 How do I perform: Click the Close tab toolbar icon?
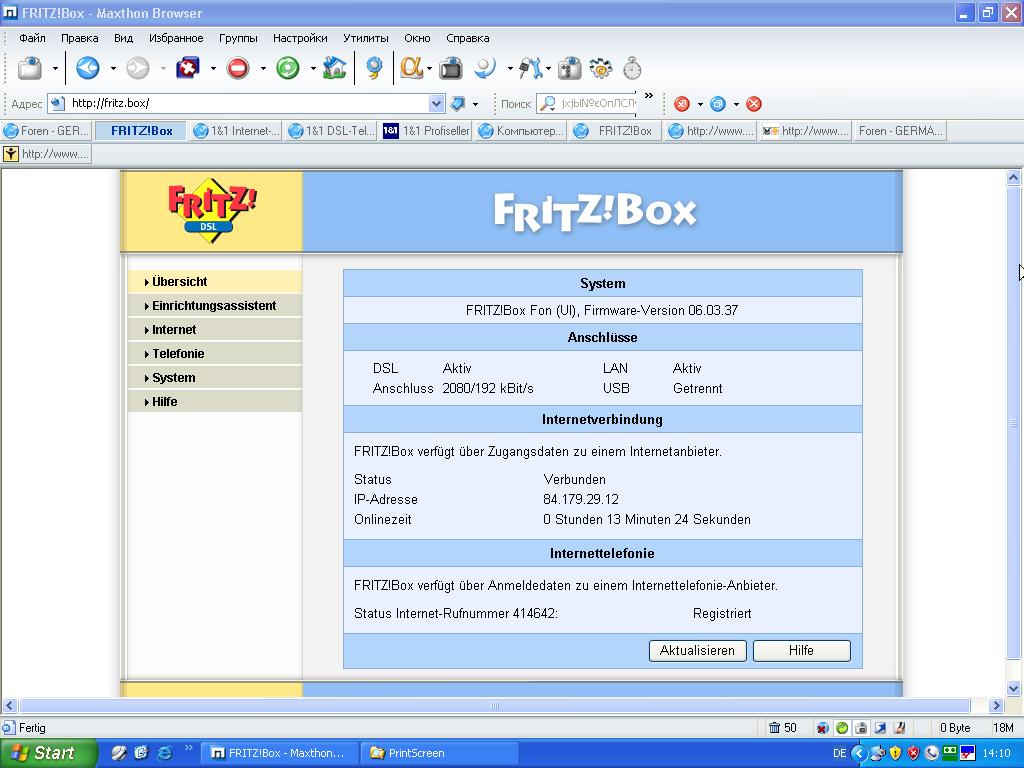point(188,68)
